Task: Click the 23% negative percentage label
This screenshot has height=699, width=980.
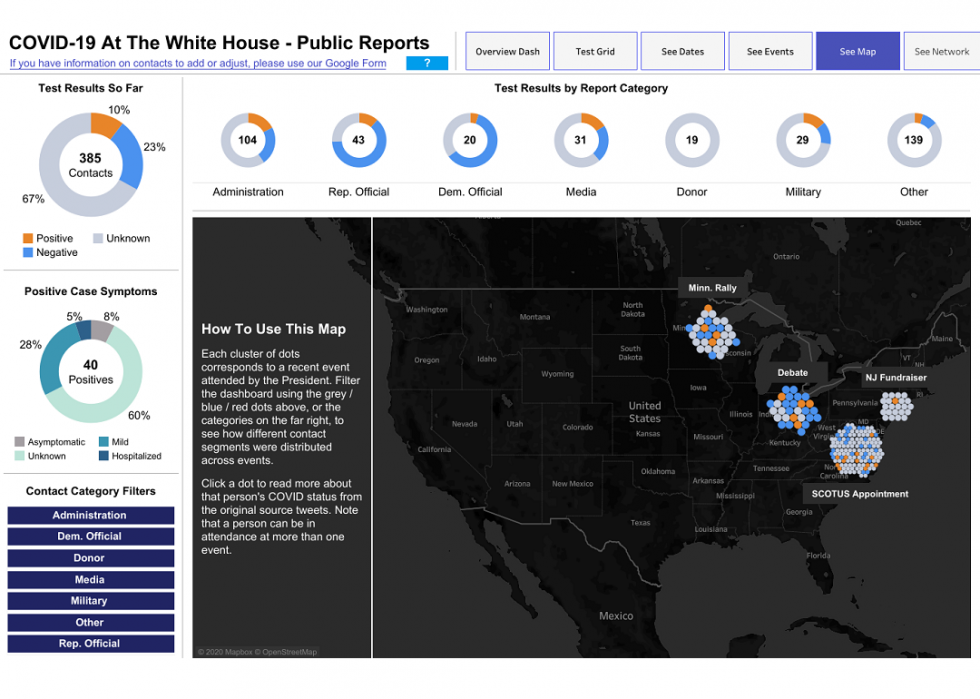Action: coord(154,147)
